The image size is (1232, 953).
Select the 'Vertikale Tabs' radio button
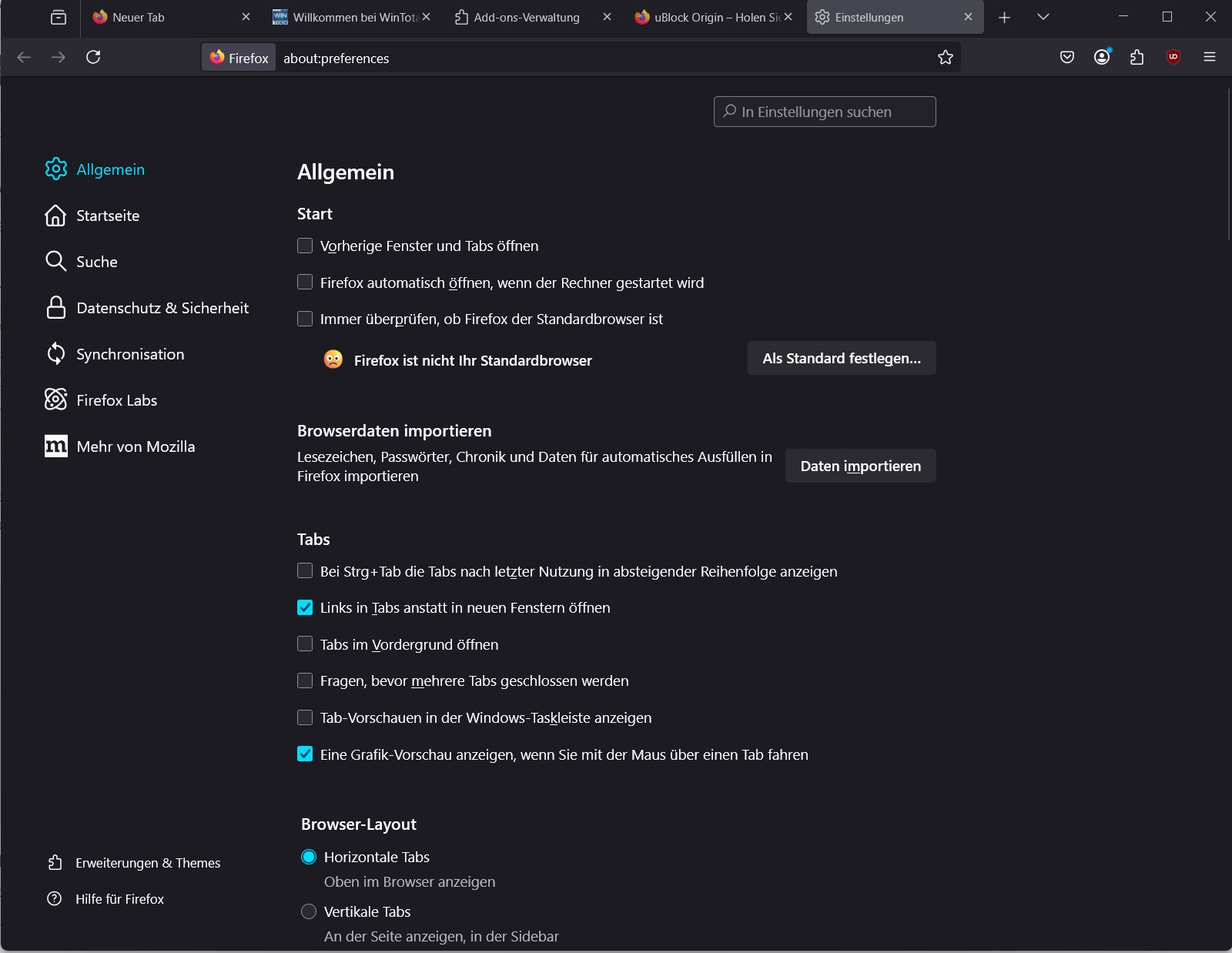(309, 911)
